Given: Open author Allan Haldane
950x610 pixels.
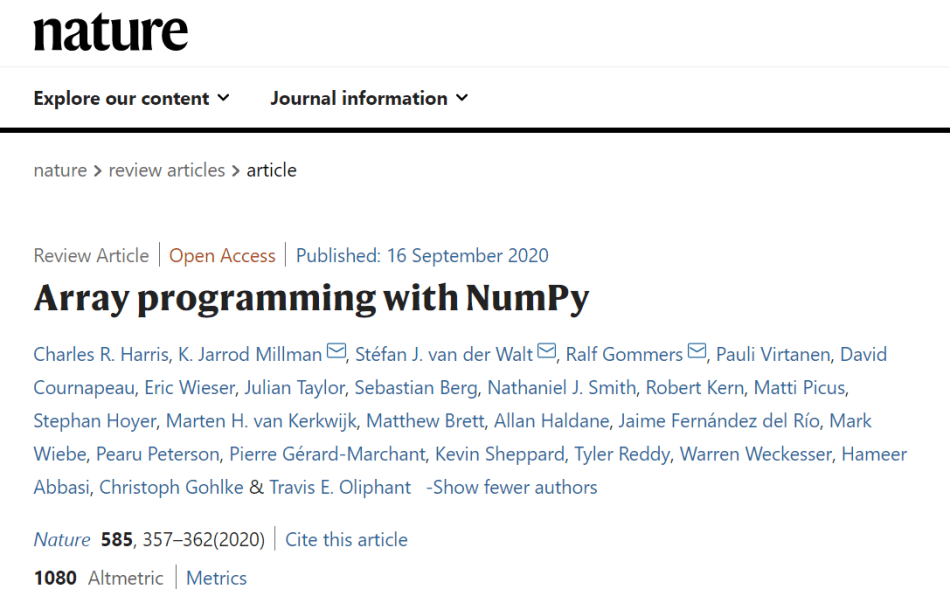Looking at the screenshot, I should [551, 421].
